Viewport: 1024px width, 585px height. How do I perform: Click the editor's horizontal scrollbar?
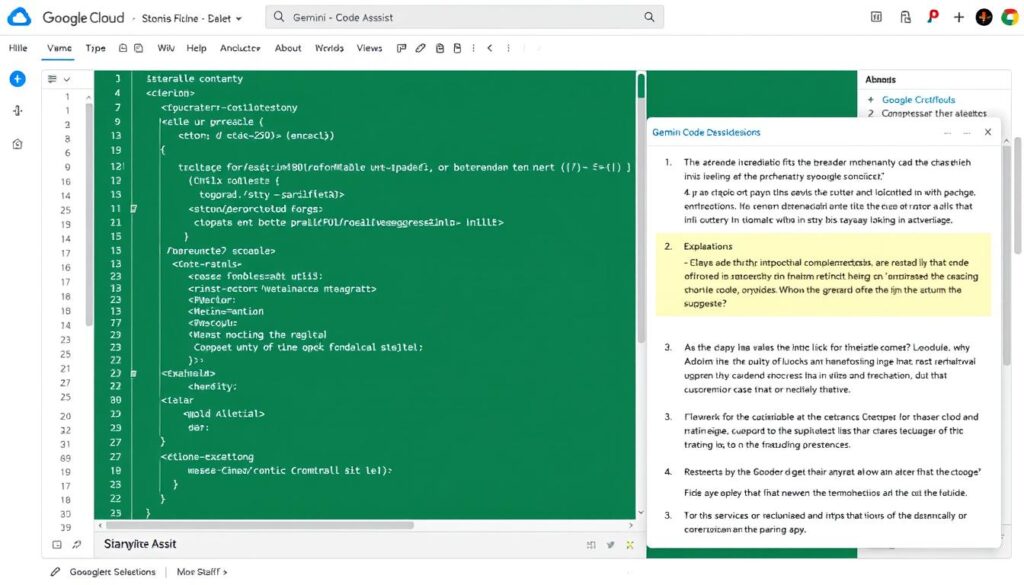click(259, 525)
